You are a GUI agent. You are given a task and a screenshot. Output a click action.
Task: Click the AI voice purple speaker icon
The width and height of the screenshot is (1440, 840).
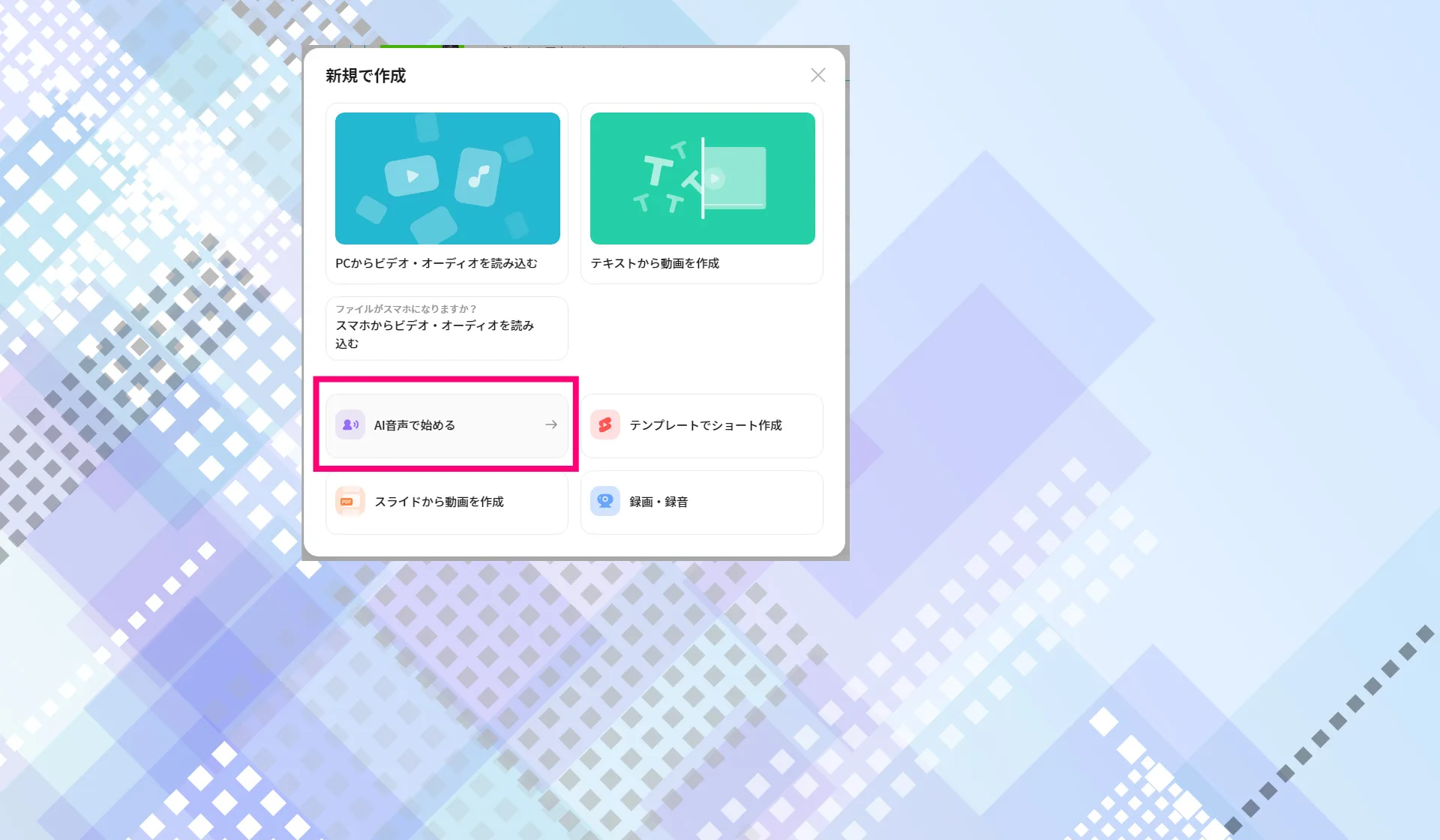[x=349, y=425]
